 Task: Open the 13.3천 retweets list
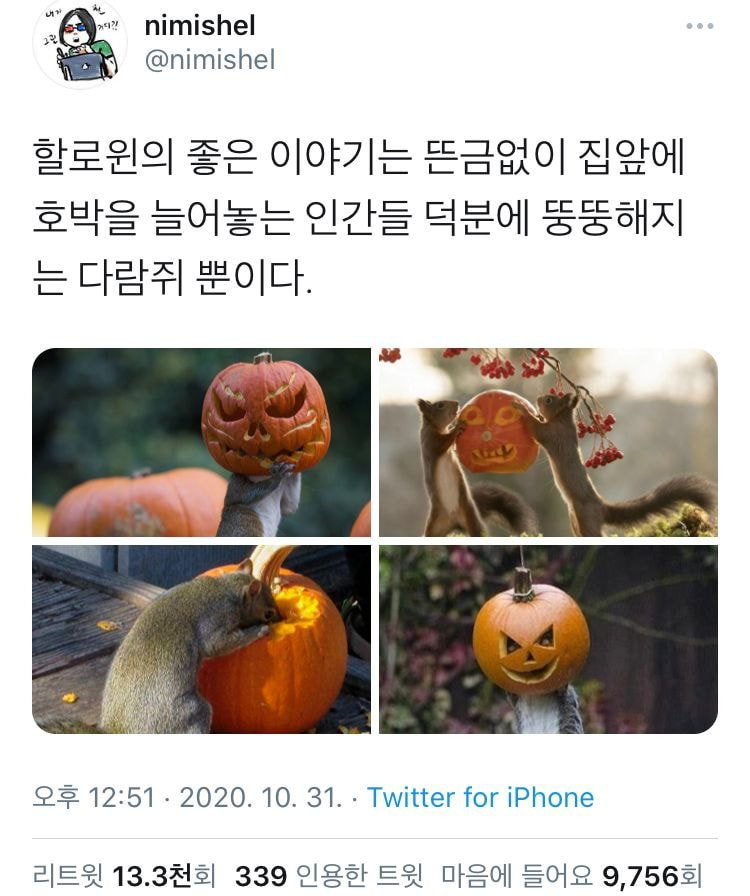click(124, 875)
